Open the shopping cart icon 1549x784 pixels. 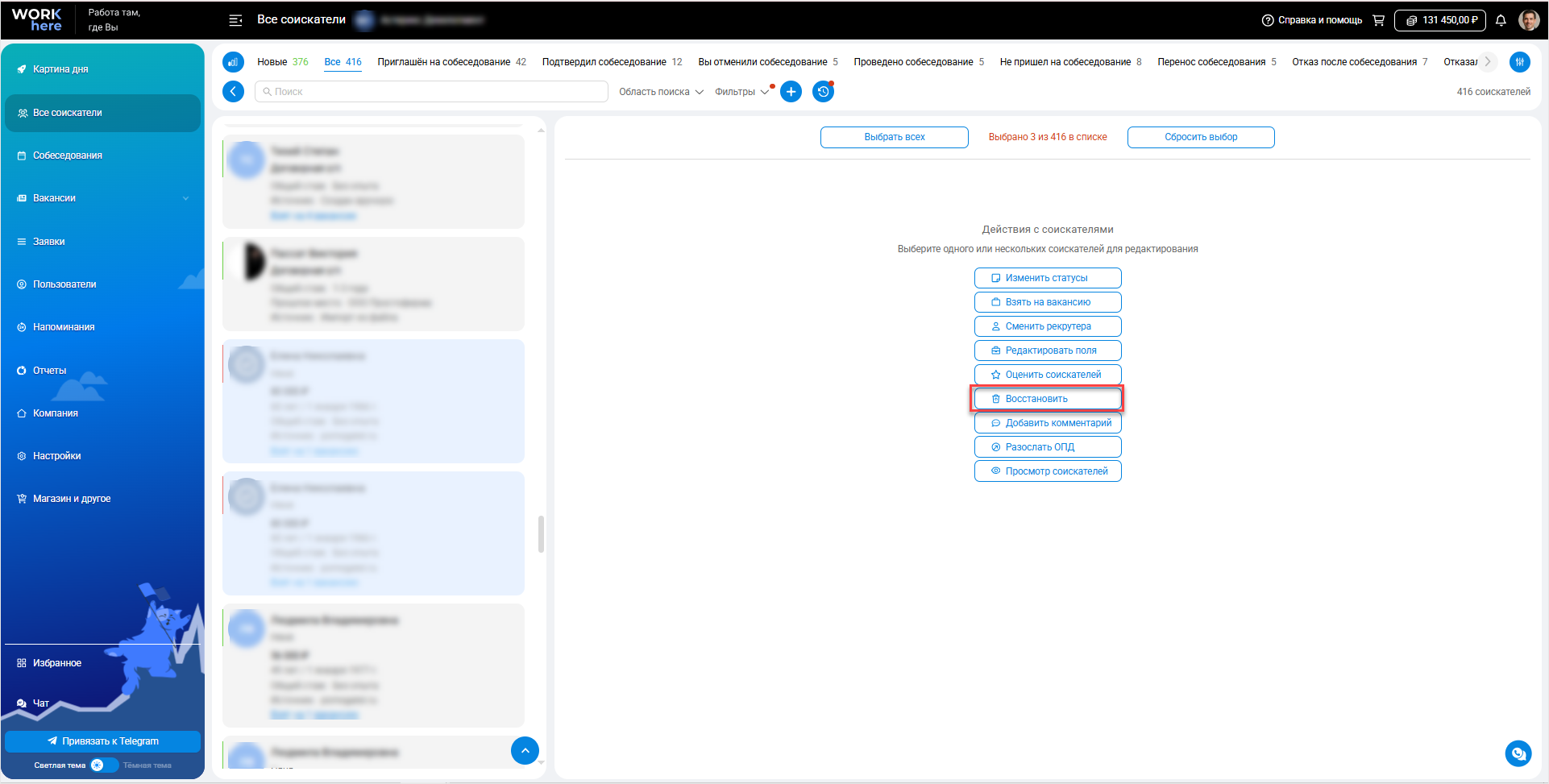tap(1378, 20)
